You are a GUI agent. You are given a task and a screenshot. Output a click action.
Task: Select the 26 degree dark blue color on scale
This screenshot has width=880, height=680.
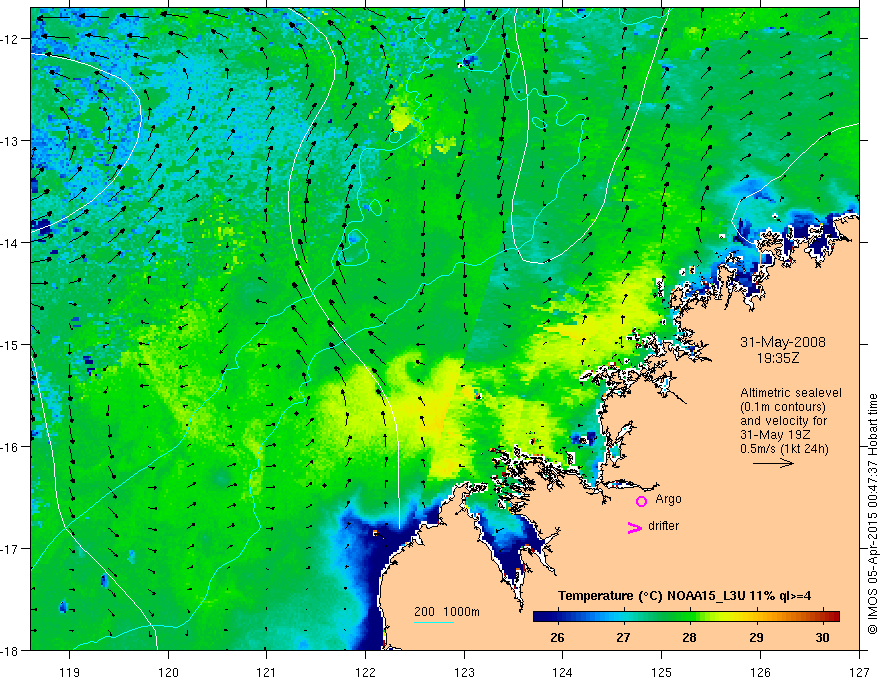pos(557,617)
